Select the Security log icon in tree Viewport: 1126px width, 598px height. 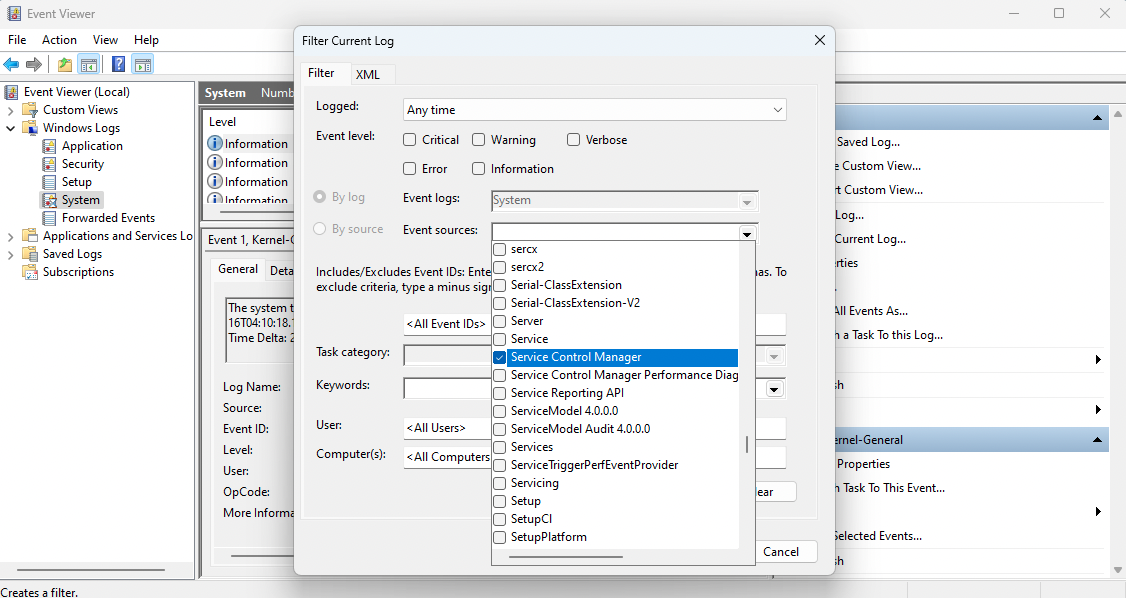pyautogui.click(x=50, y=164)
